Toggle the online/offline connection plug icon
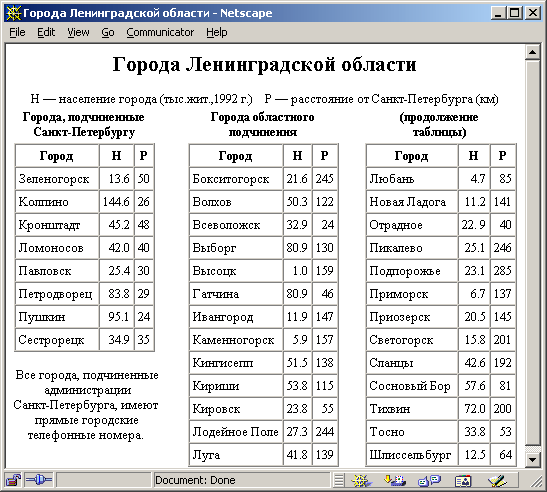Viewport: 547px width, 492px height. pos(38,480)
